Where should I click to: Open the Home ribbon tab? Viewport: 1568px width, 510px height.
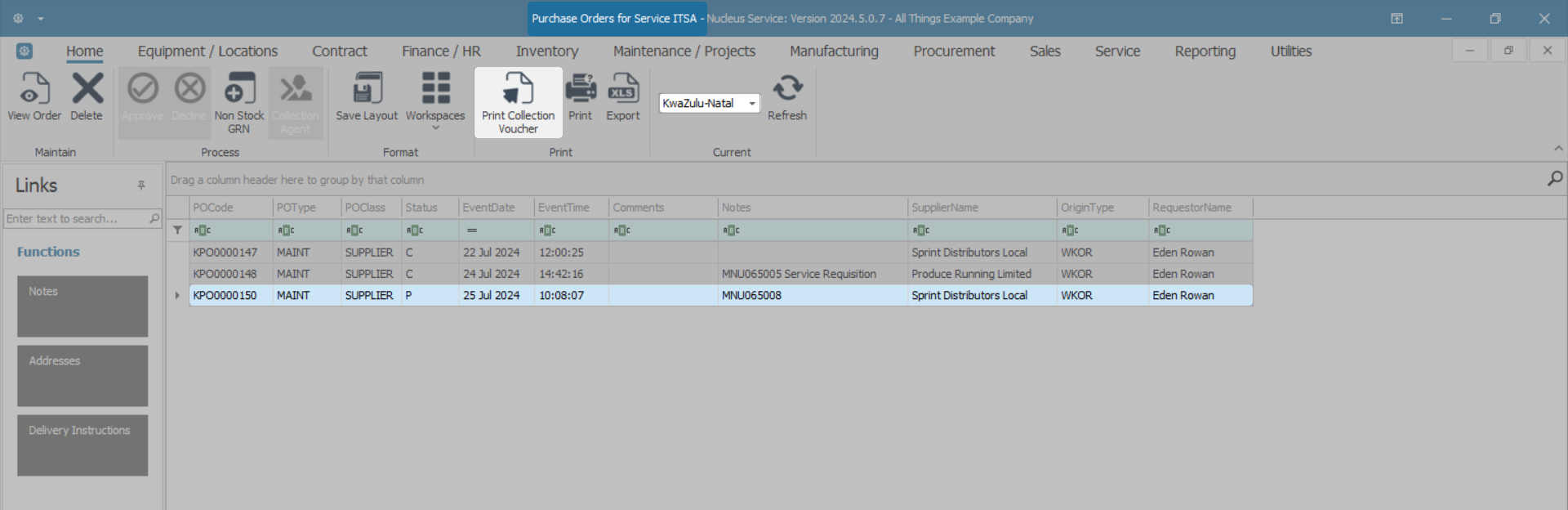coord(85,51)
